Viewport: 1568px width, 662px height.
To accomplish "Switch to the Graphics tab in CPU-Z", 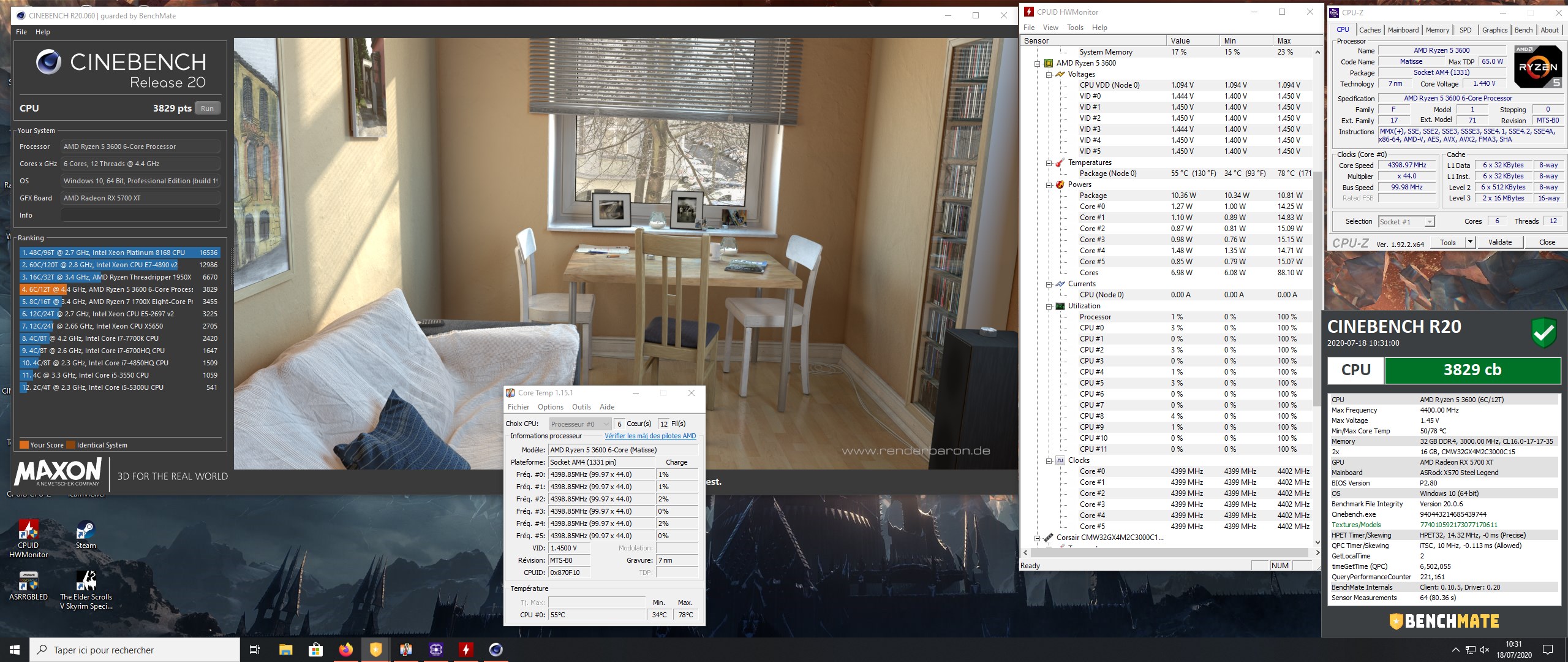I will click(x=1494, y=30).
